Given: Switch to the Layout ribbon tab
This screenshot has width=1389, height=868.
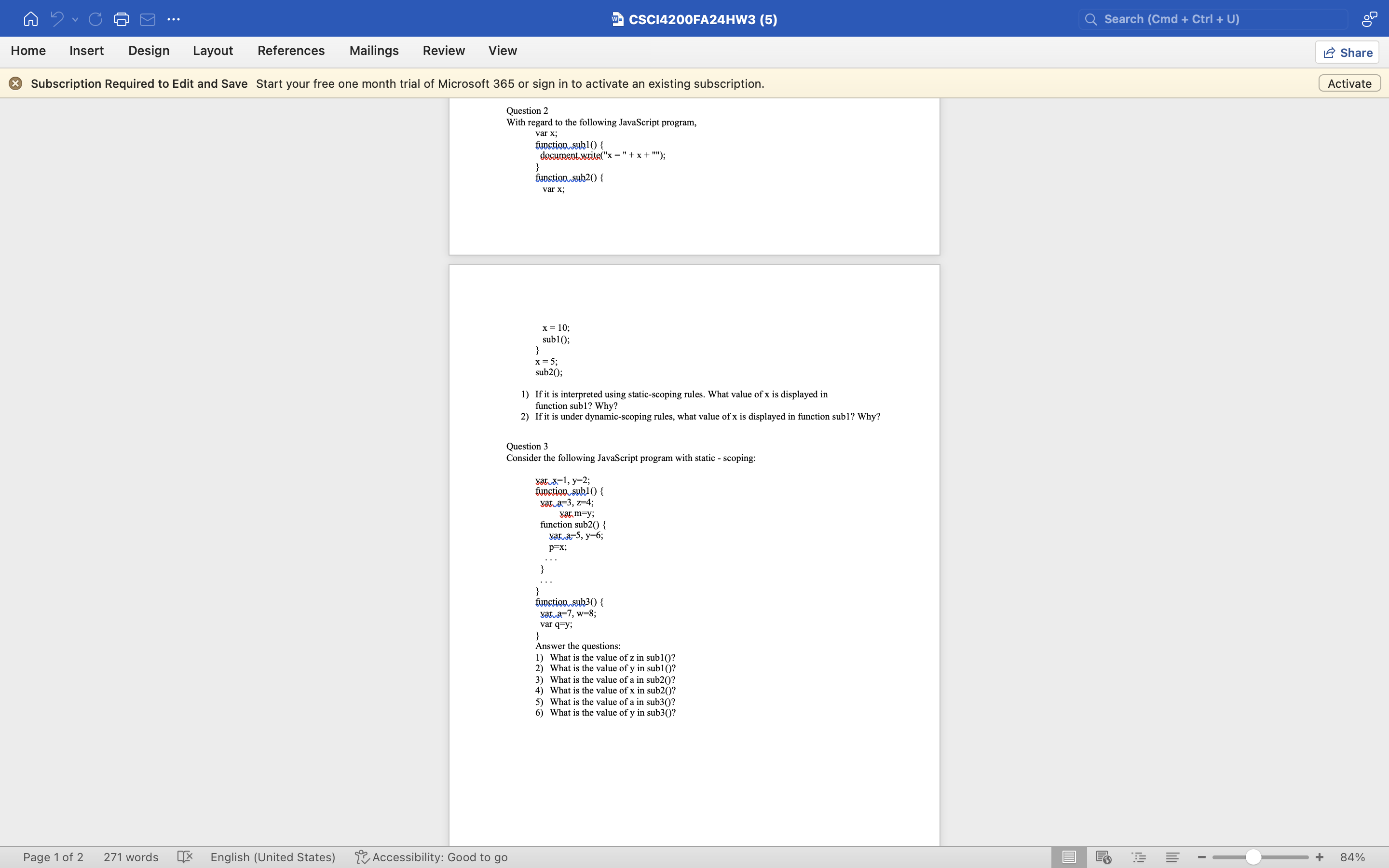Looking at the screenshot, I should 212,51.
